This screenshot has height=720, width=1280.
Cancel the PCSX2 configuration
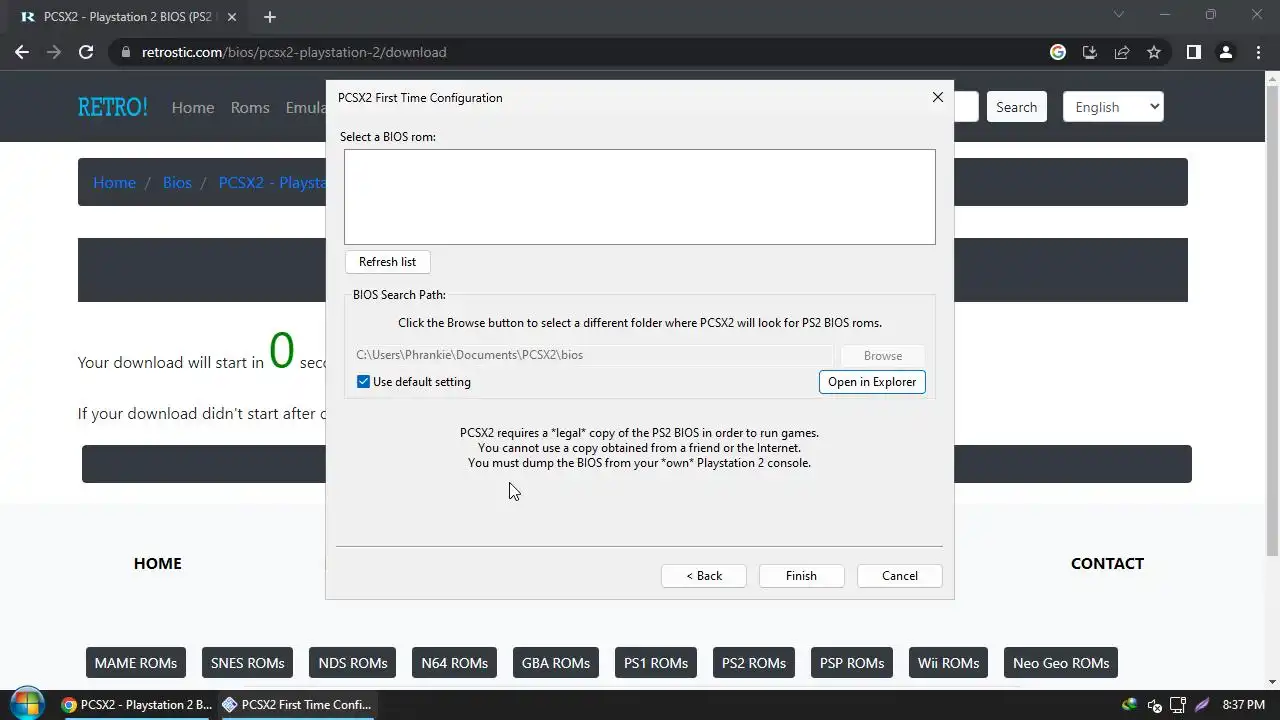click(x=899, y=576)
